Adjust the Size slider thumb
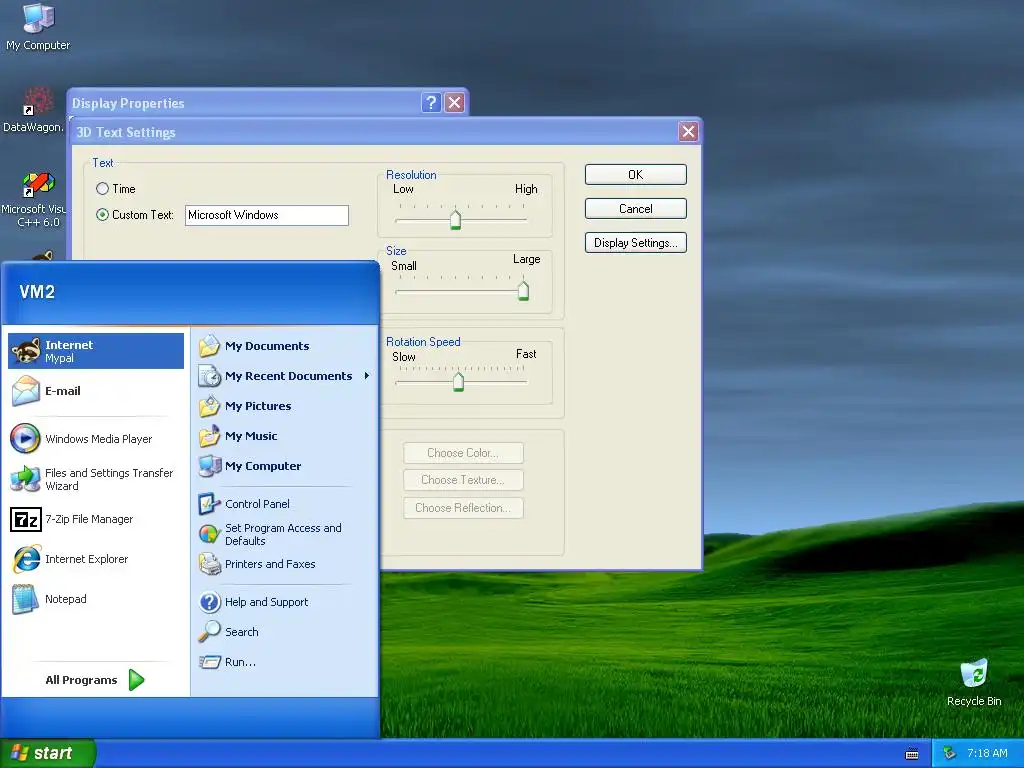Viewport: 1024px width, 768px height. click(523, 290)
